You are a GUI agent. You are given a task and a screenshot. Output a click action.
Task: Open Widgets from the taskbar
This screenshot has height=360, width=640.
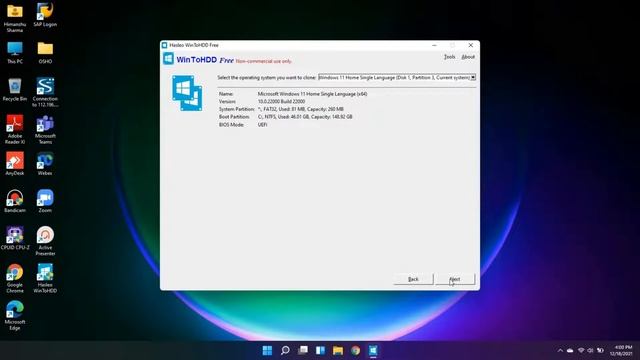tap(320, 350)
